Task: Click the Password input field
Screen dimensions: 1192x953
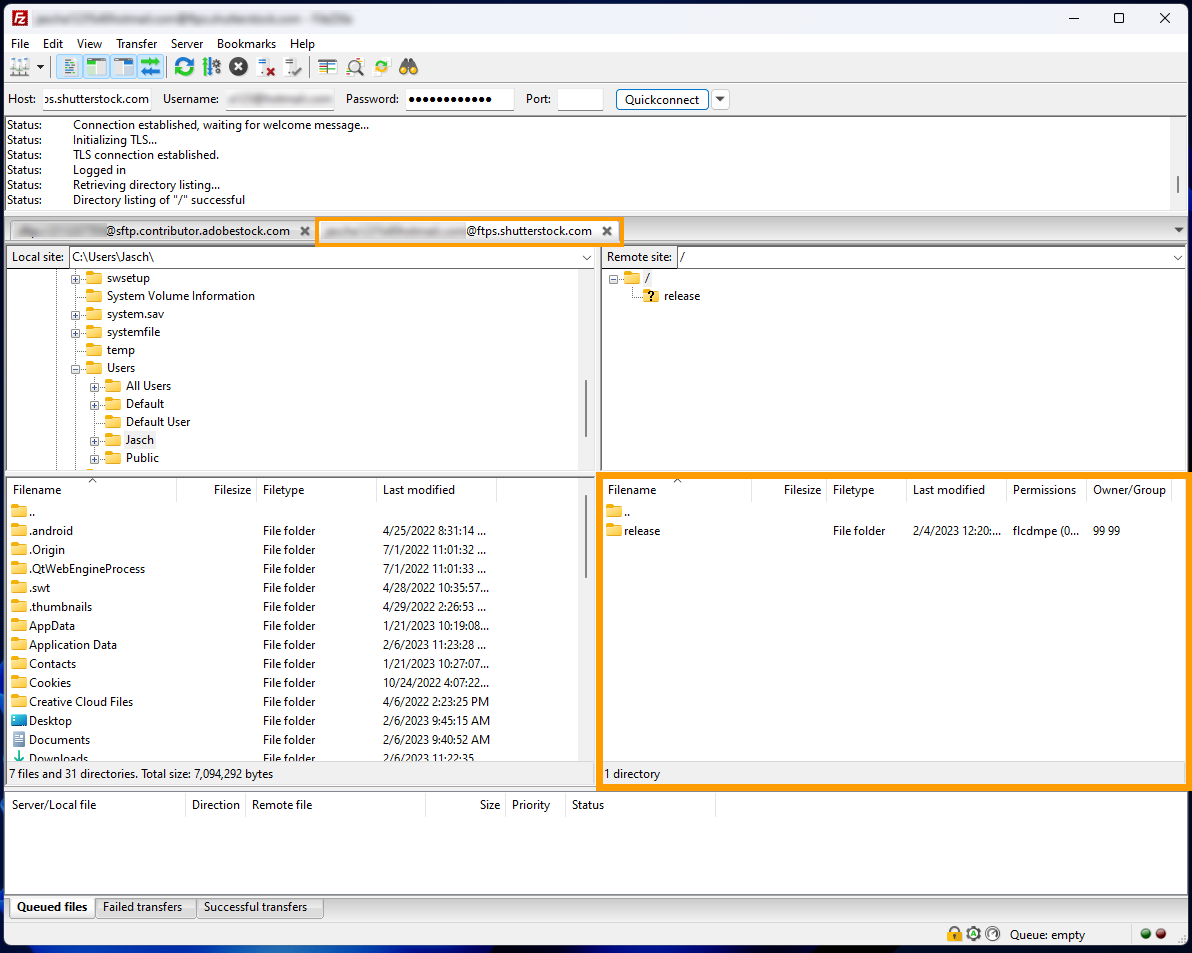Action: tap(459, 100)
